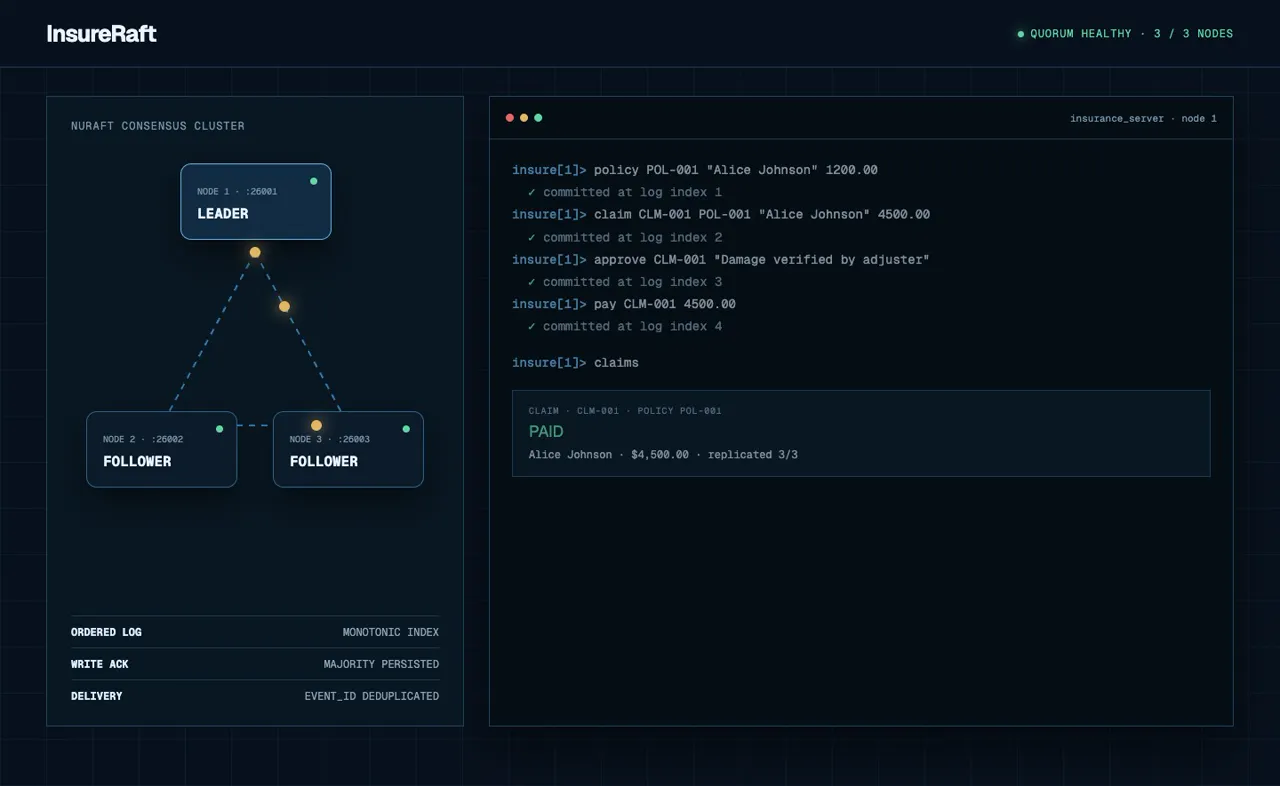The height and width of the screenshot is (786, 1280).
Task: Click the Quorum Healthy status indicator
Action: coord(1125,34)
